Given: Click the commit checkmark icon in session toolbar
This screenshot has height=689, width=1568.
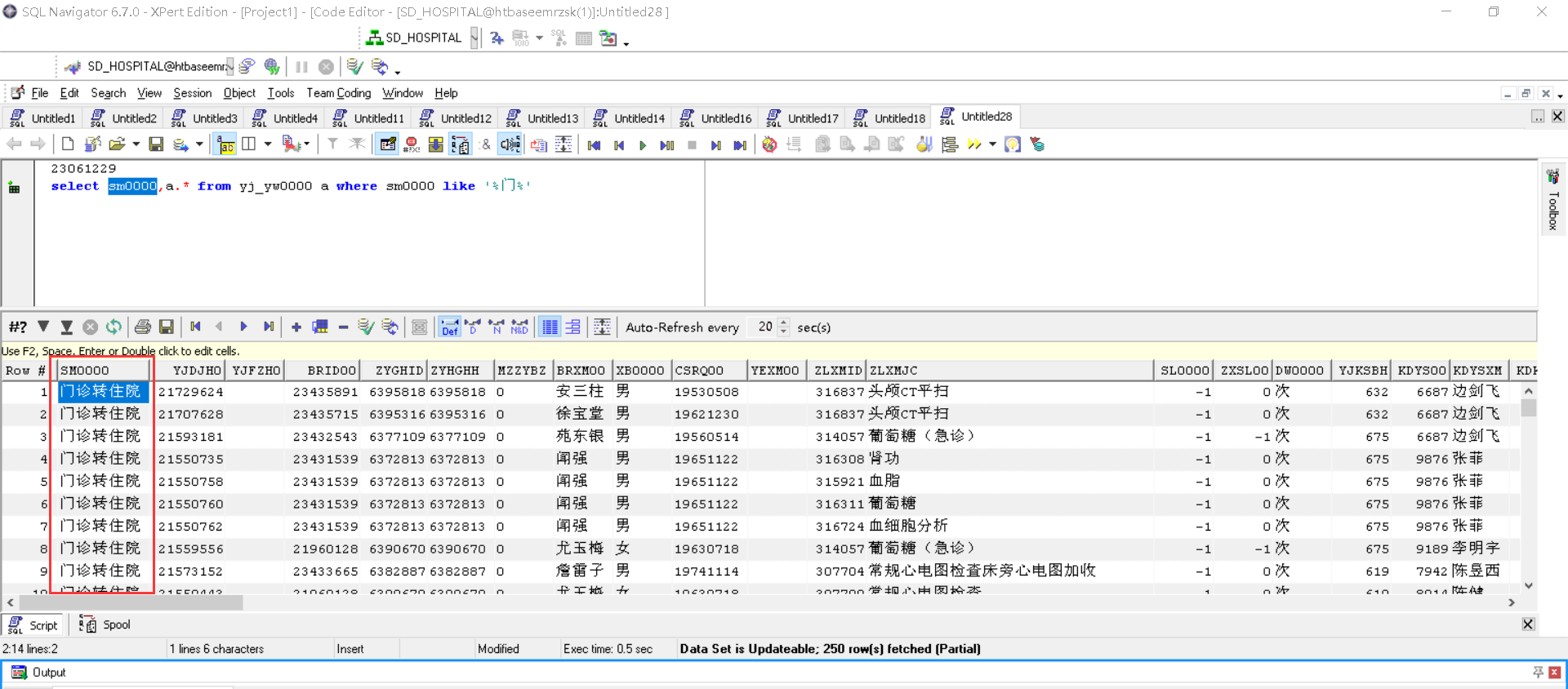Looking at the screenshot, I should click(354, 67).
